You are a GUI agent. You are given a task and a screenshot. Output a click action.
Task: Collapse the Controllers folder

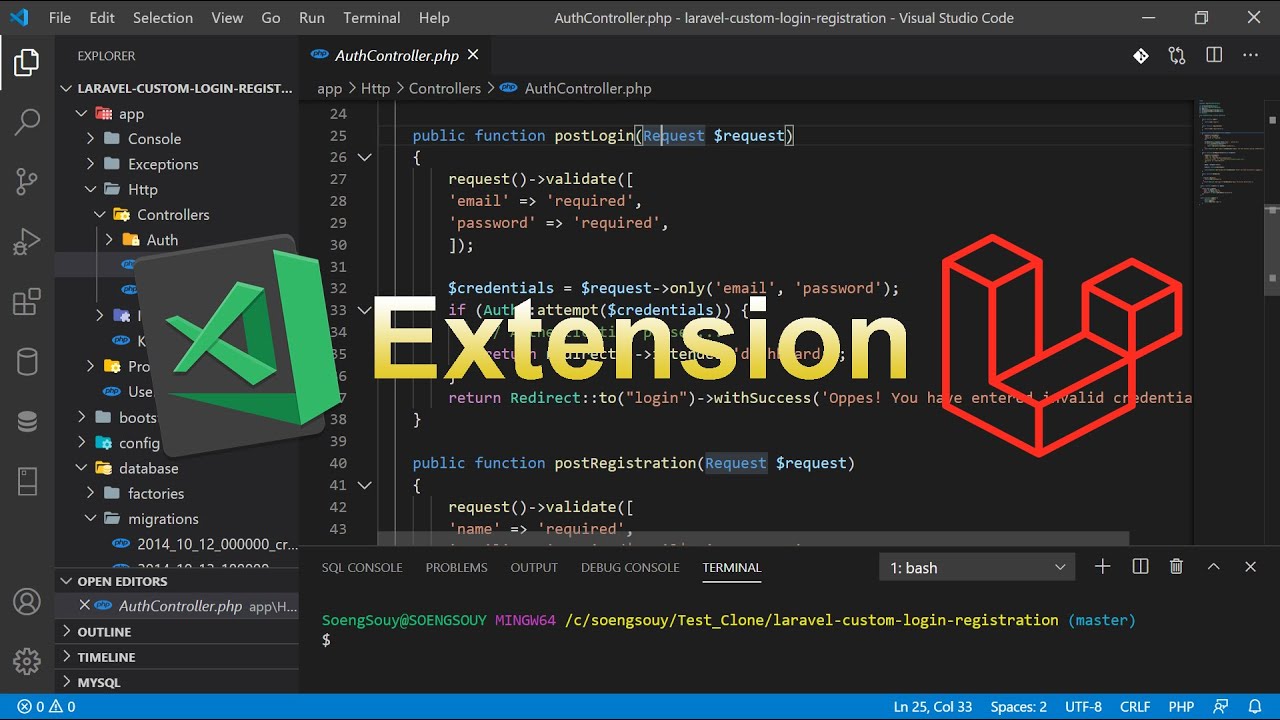(100, 214)
